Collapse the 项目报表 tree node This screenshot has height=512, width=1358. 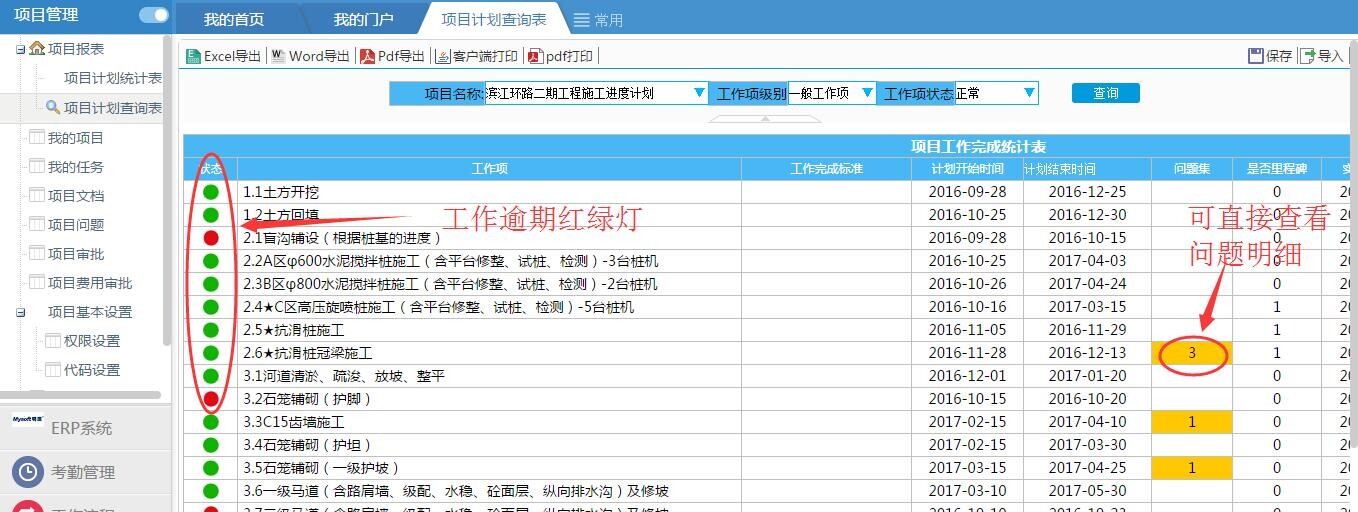click(20, 49)
